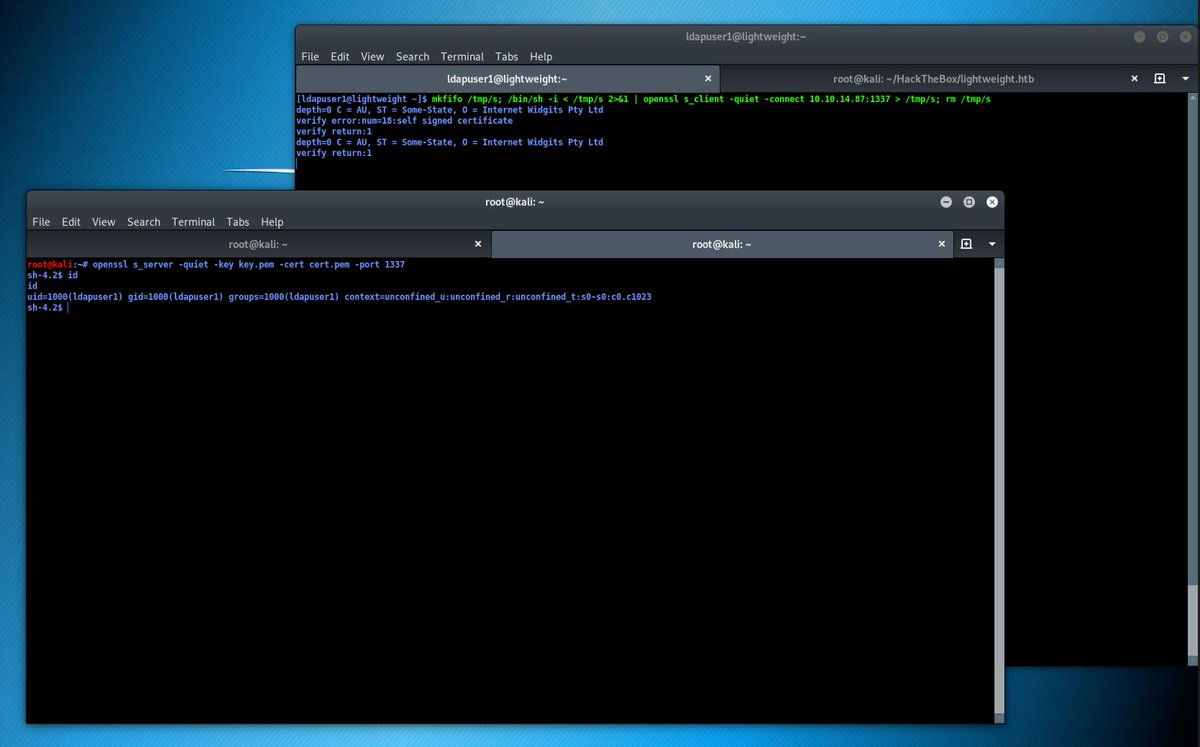1200x747 pixels.
Task: Open View menu in ldapuser1@lightweight window
Action: (x=373, y=57)
